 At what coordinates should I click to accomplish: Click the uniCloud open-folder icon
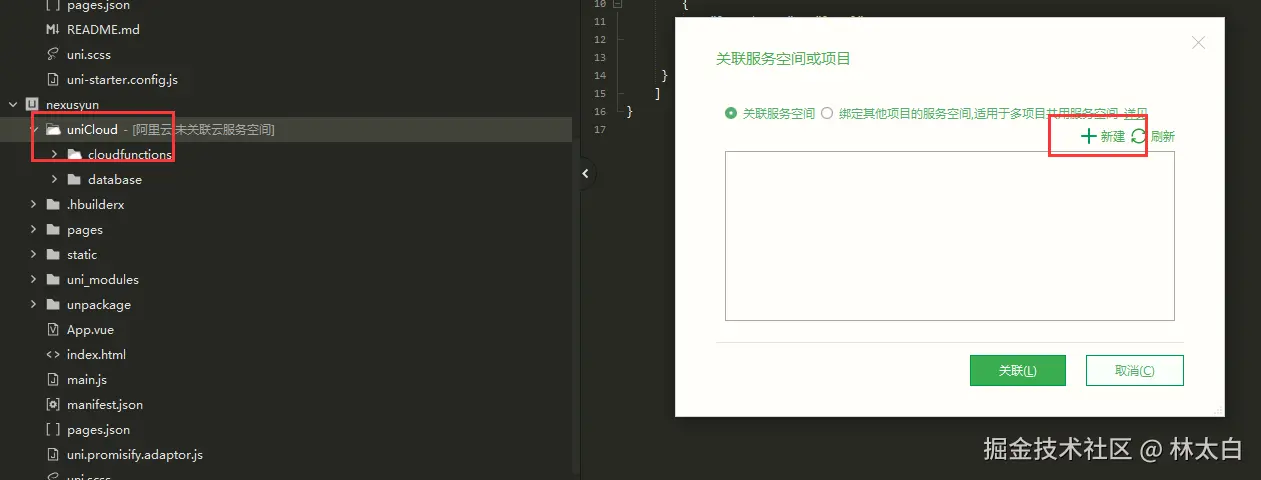[x=53, y=129]
